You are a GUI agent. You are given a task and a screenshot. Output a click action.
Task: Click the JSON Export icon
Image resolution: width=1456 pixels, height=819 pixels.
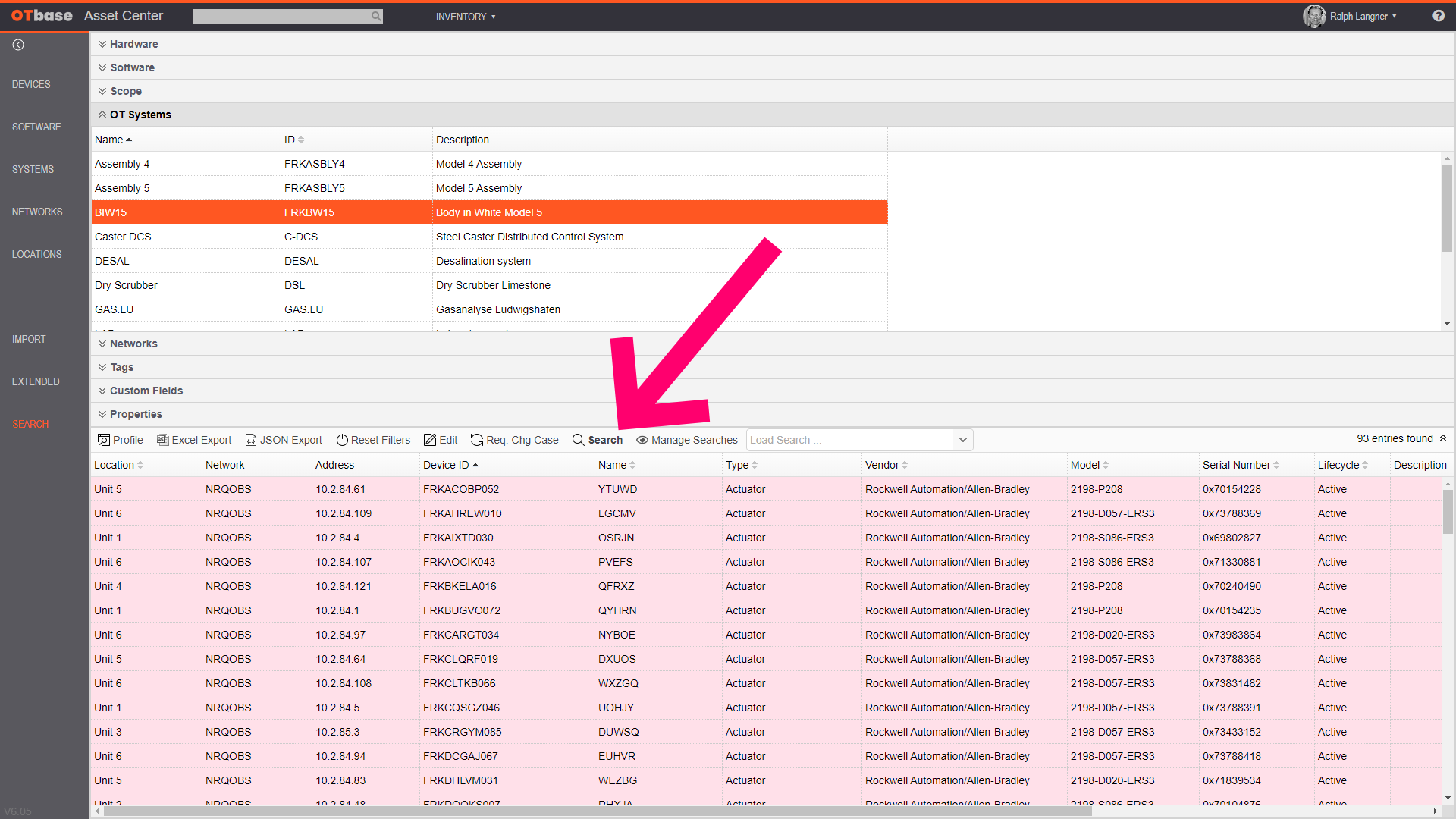283,440
